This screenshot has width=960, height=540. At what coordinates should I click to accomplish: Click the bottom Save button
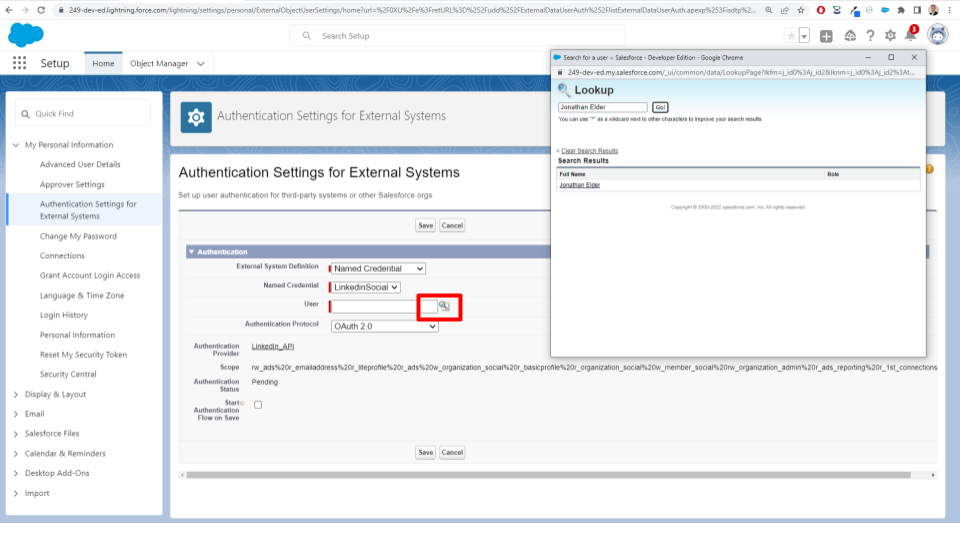point(426,452)
